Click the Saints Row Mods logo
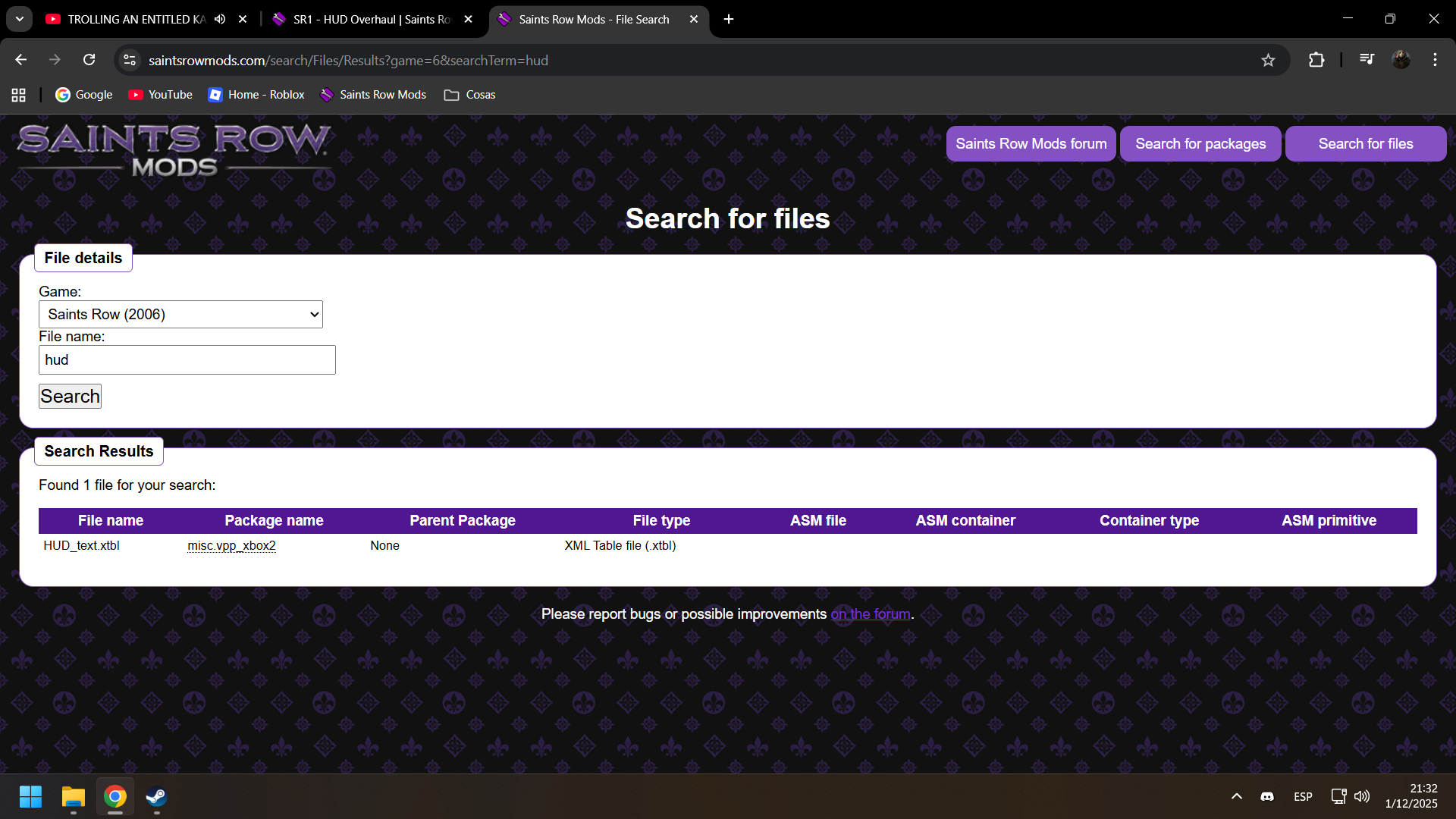Screen dimensions: 1456x819 point(174,149)
